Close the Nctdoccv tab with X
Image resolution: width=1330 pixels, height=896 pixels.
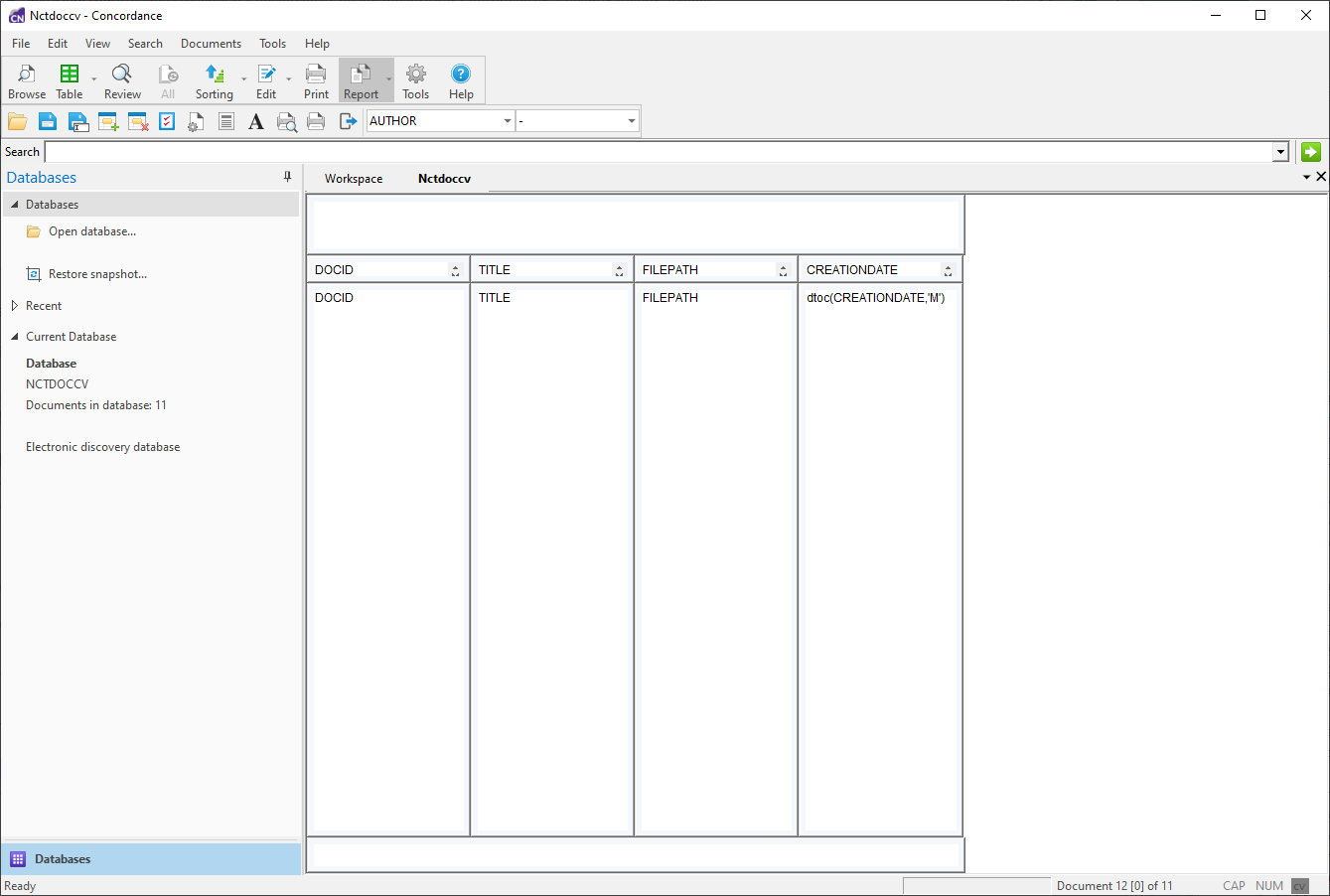point(1321,177)
